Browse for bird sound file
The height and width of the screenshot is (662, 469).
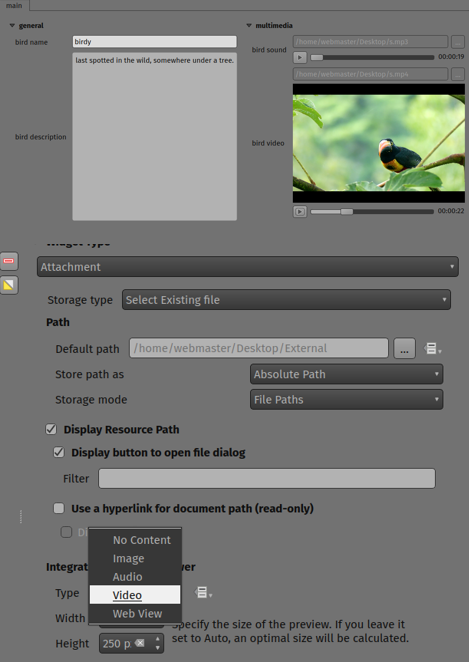(458, 42)
